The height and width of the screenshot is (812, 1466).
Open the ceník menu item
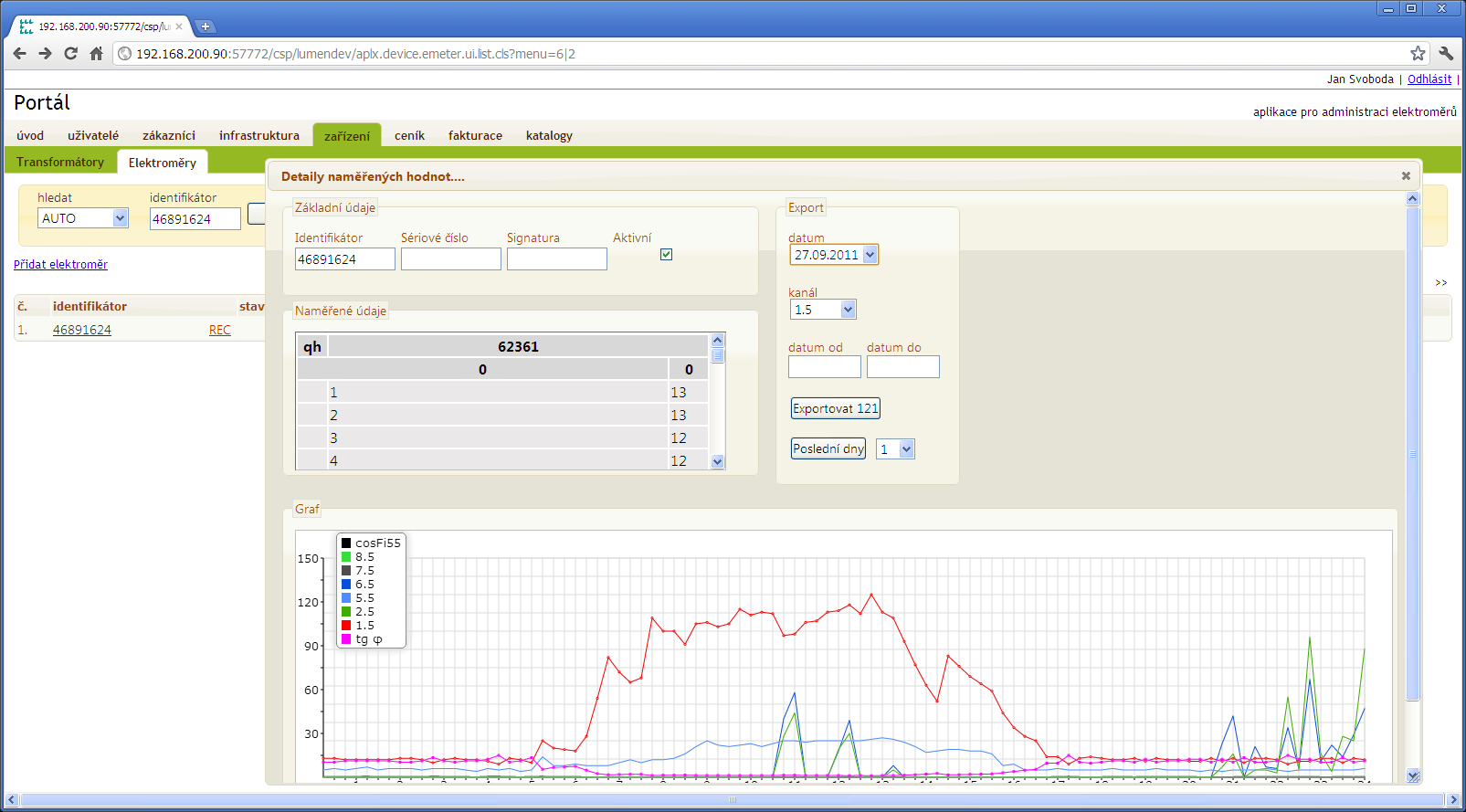click(x=409, y=135)
